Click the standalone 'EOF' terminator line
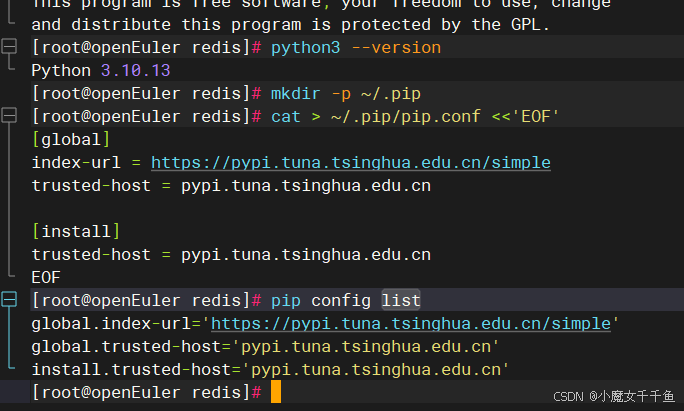 (46, 277)
